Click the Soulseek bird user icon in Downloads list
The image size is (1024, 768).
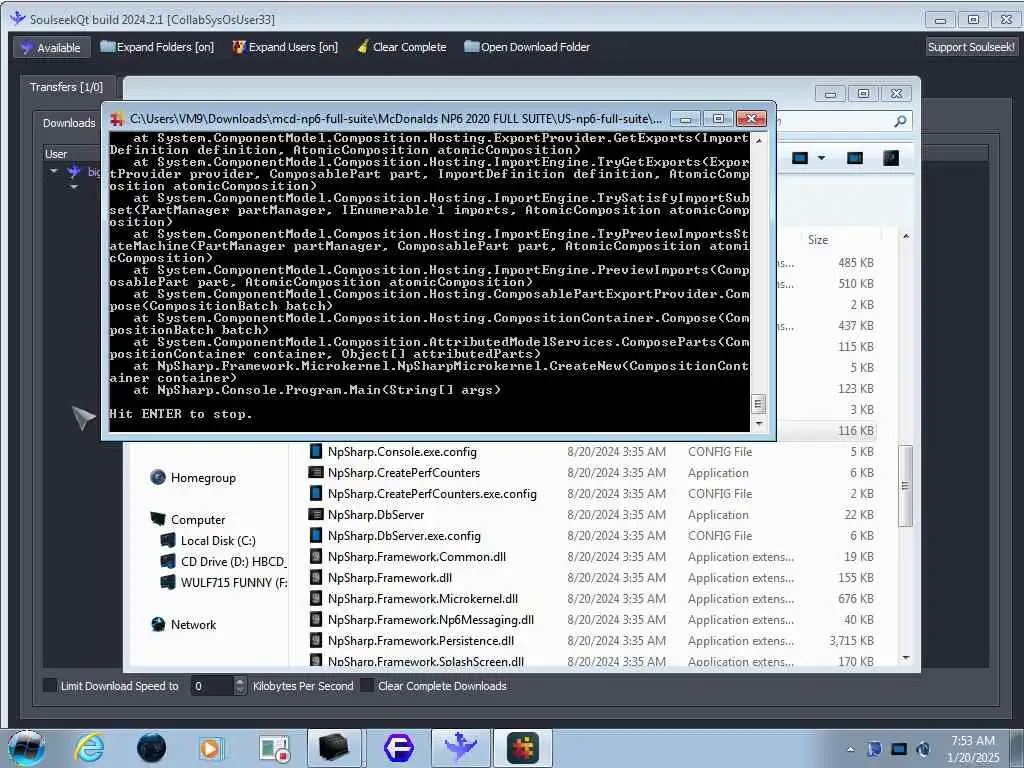[x=74, y=171]
